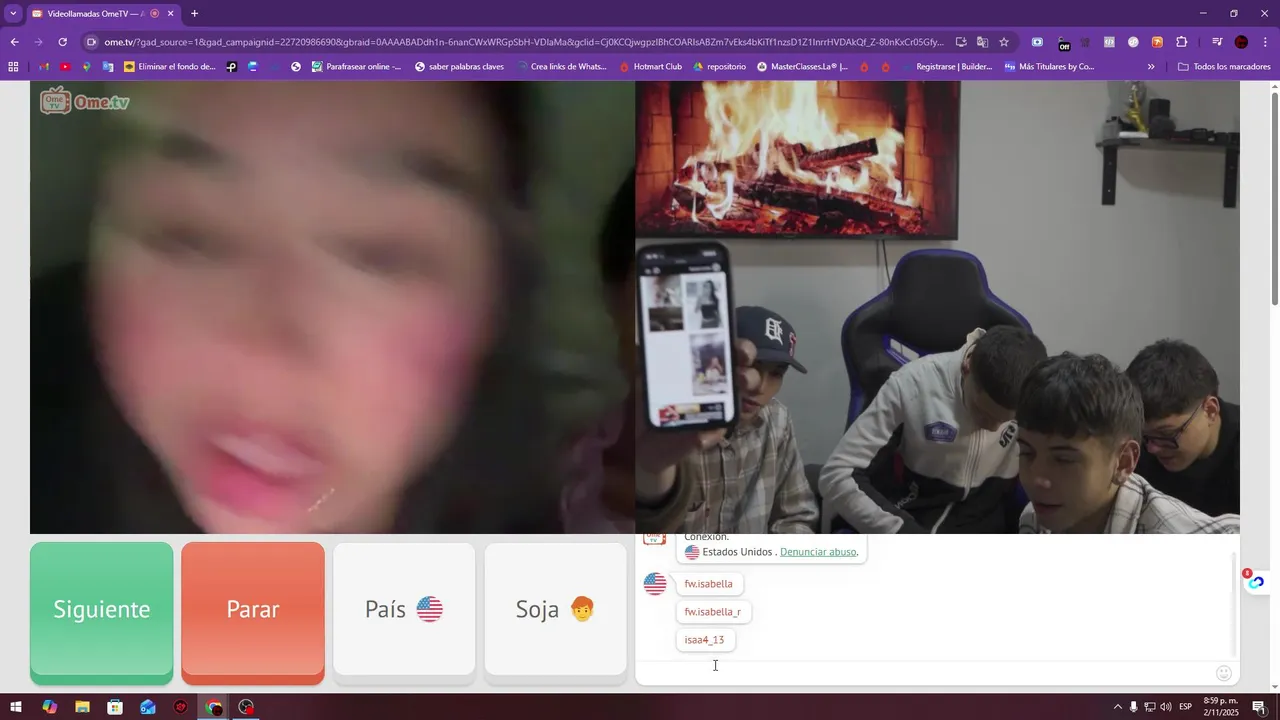
Task: Close the Videollamadas OmeTV tab
Action: coord(170,14)
